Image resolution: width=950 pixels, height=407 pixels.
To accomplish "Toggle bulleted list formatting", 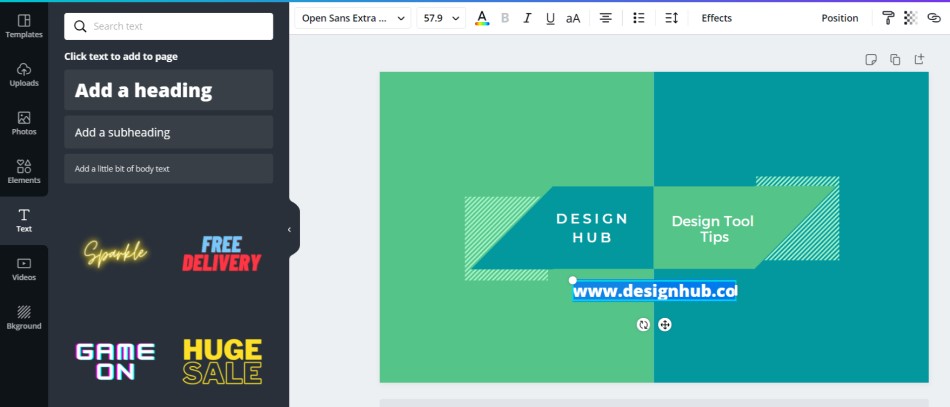I will tap(639, 18).
